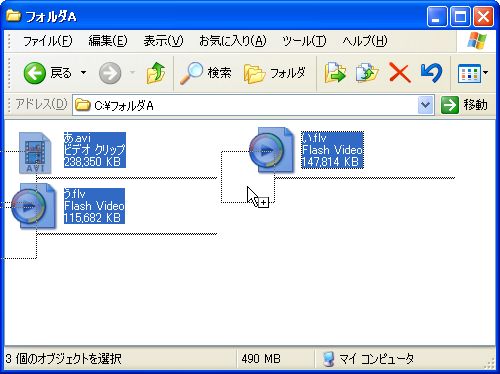Open the Search (検索) tool

tap(205, 73)
